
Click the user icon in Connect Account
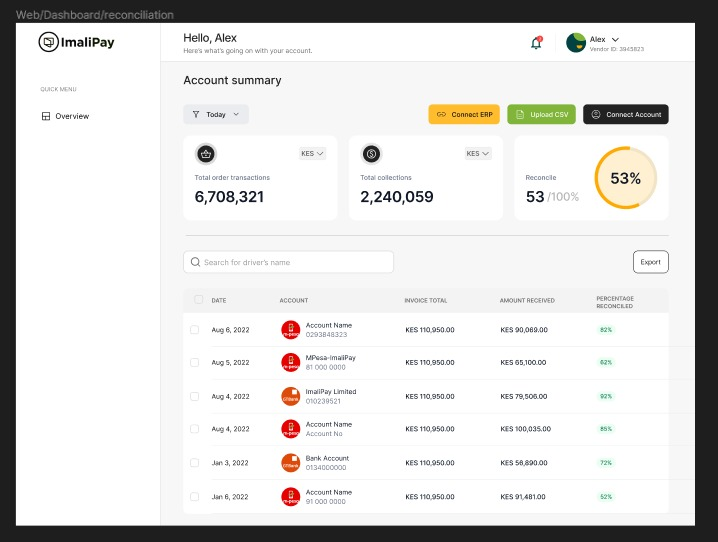[596, 114]
